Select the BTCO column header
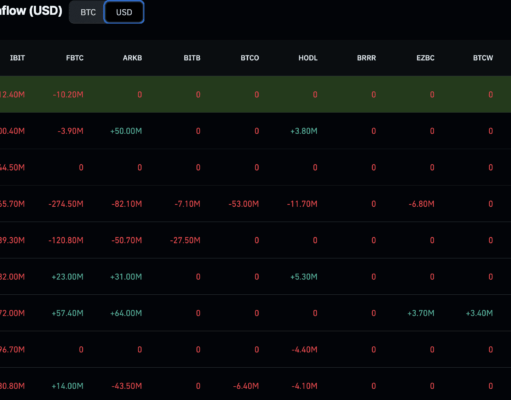Viewport: 511px width, 400px height. pos(250,58)
